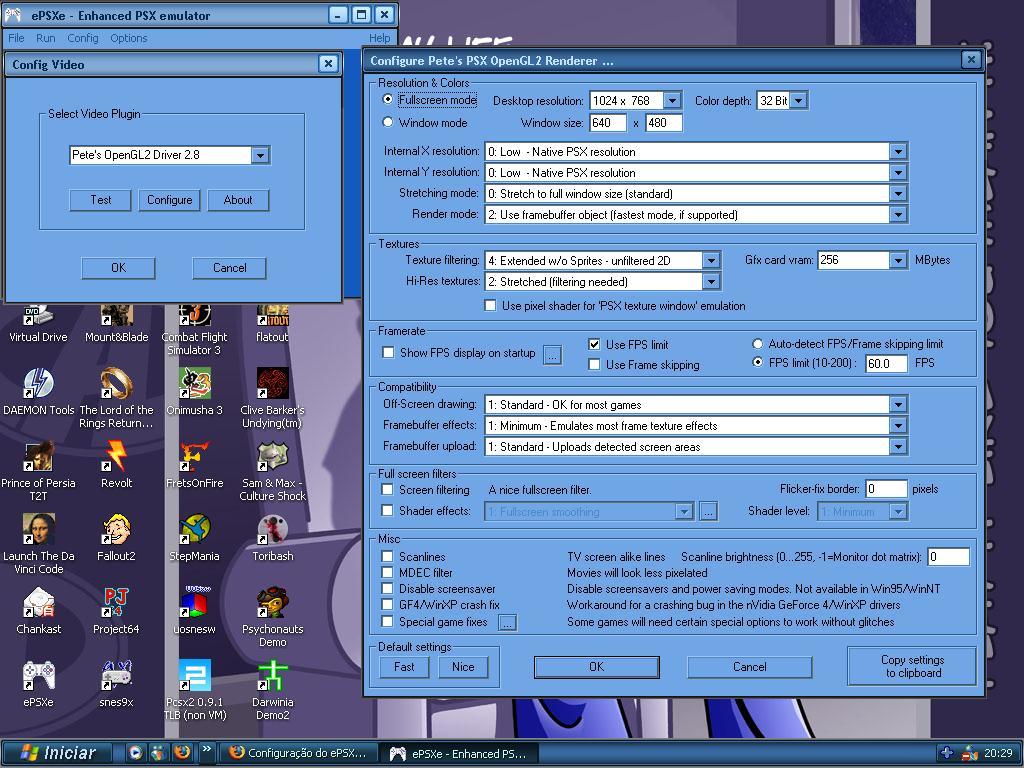1024x768 pixels.
Task: Click the FPS limit value field
Action: pos(886,363)
